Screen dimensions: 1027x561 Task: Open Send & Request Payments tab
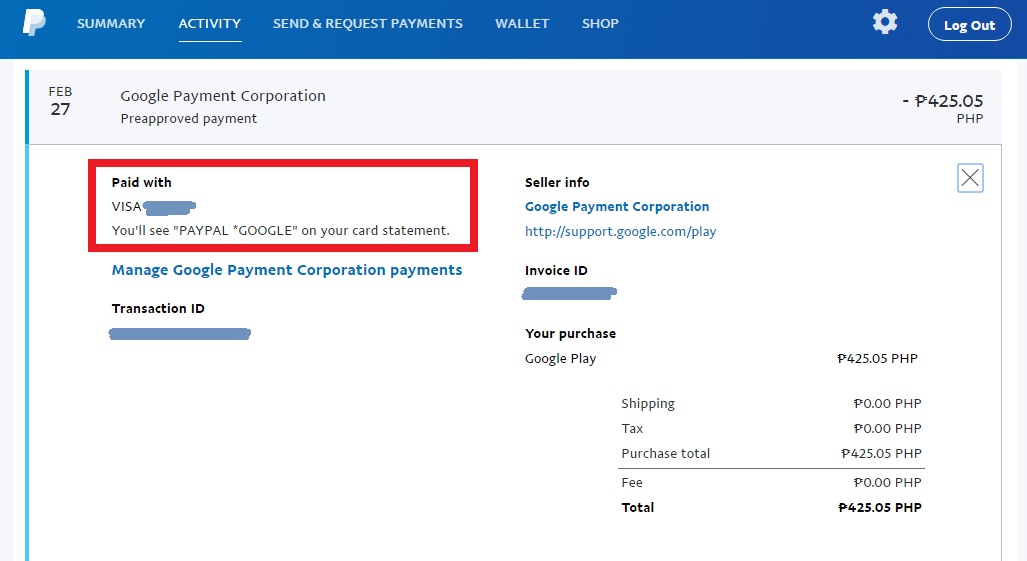coord(367,24)
